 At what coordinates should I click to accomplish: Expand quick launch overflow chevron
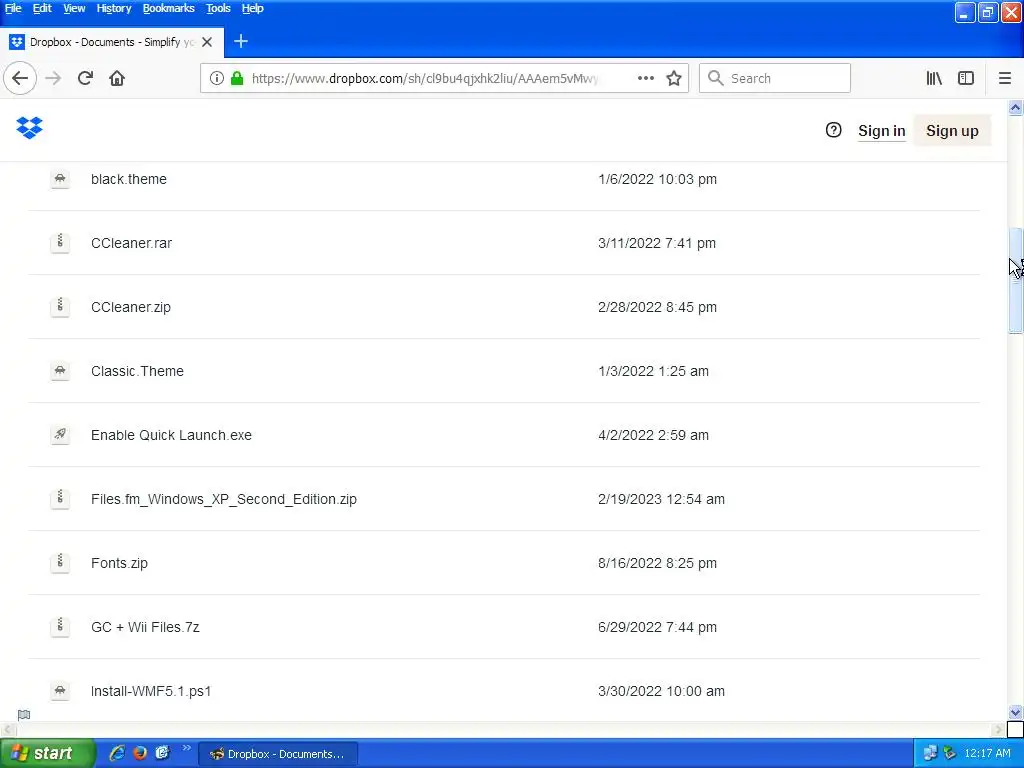(x=186, y=748)
